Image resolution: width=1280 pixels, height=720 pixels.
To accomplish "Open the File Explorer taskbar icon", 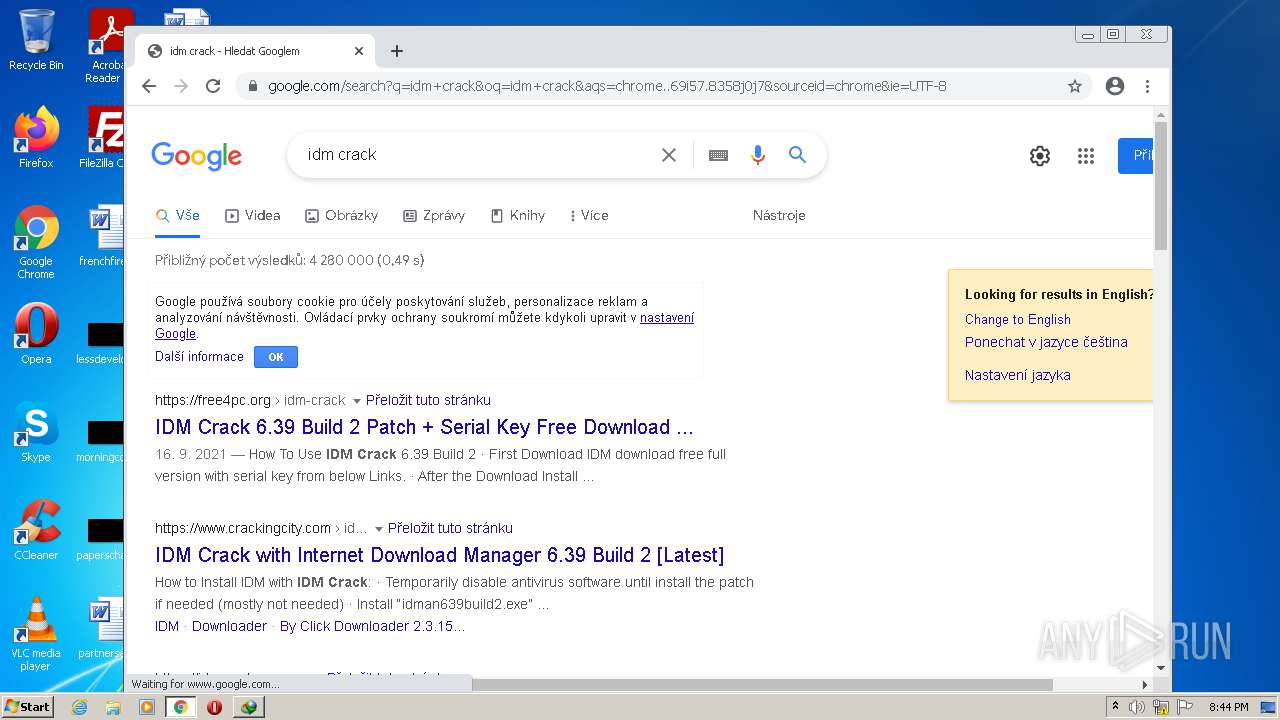I will tap(113, 707).
